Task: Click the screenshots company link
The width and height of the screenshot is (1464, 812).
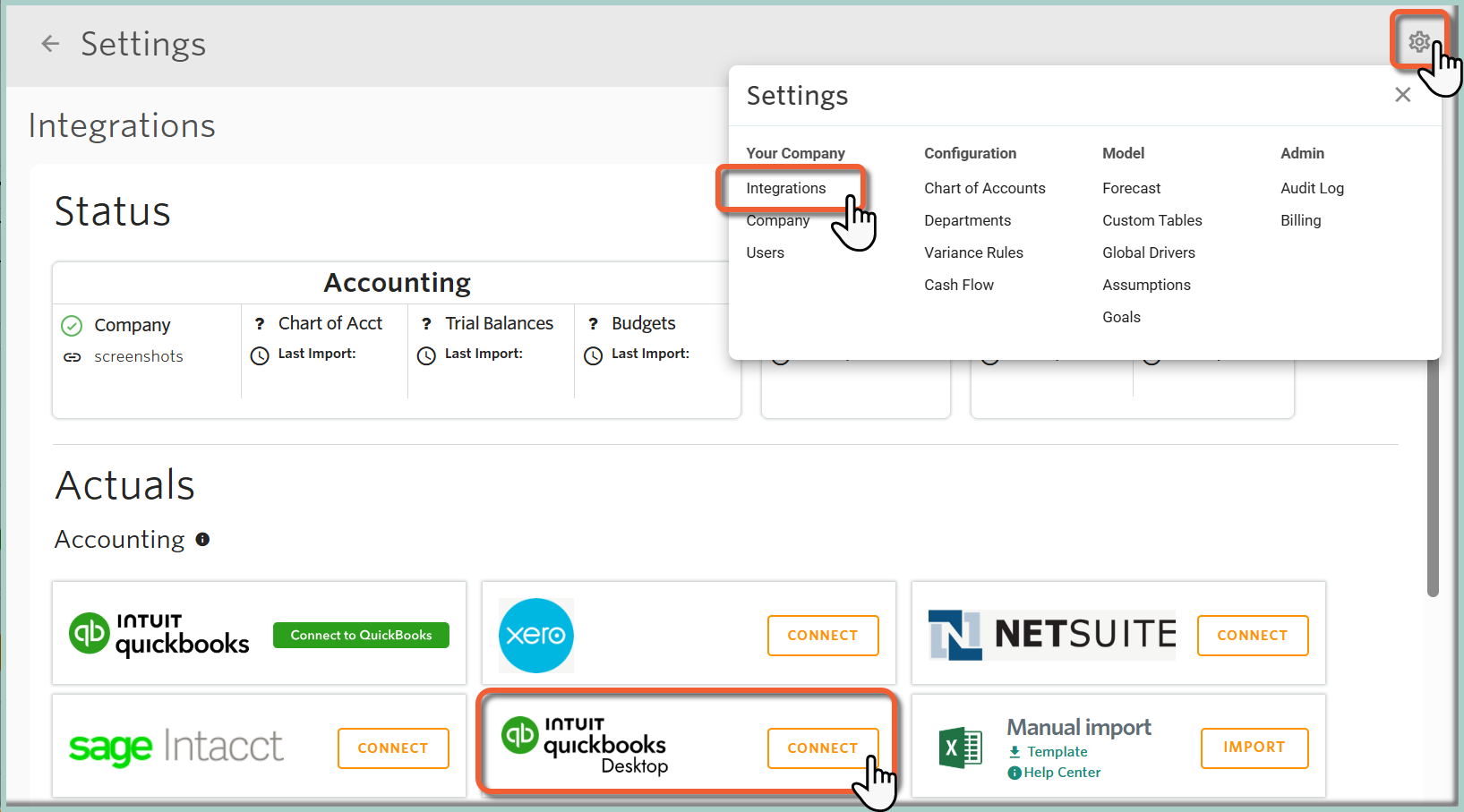Action: pyautogui.click(x=139, y=356)
